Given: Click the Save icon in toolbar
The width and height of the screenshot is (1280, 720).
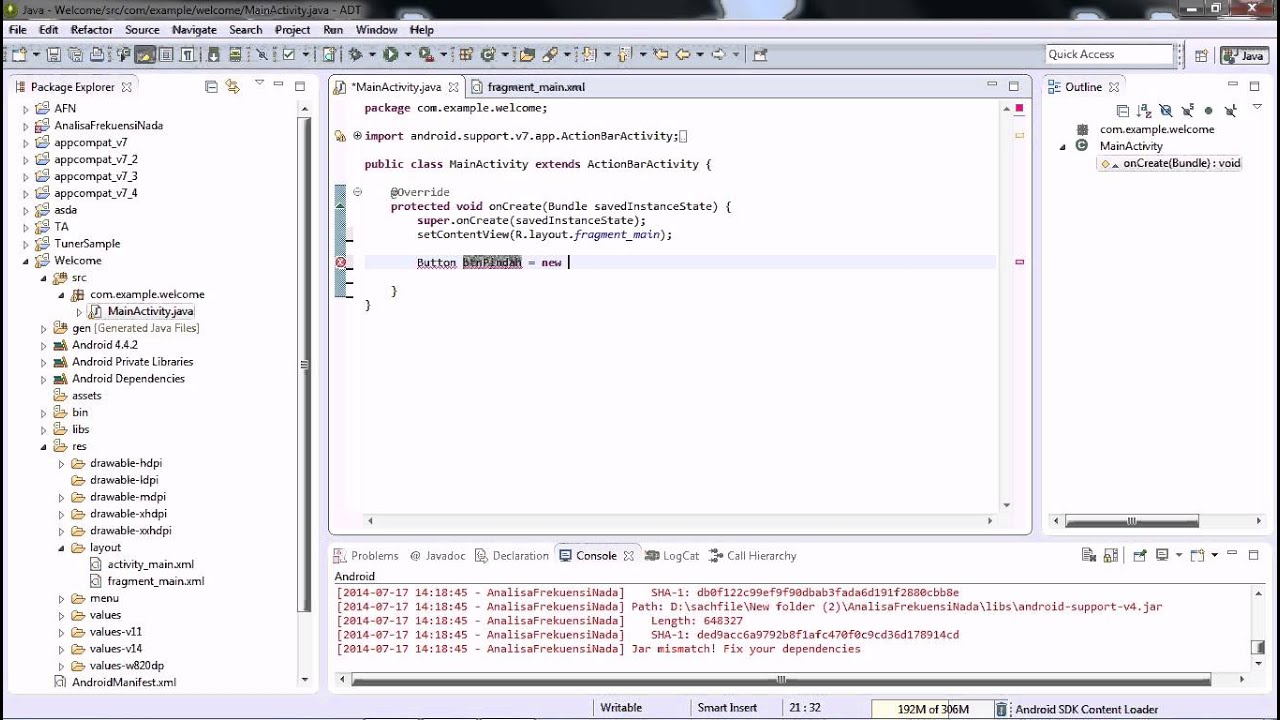Looking at the screenshot, I should [53, 55].
